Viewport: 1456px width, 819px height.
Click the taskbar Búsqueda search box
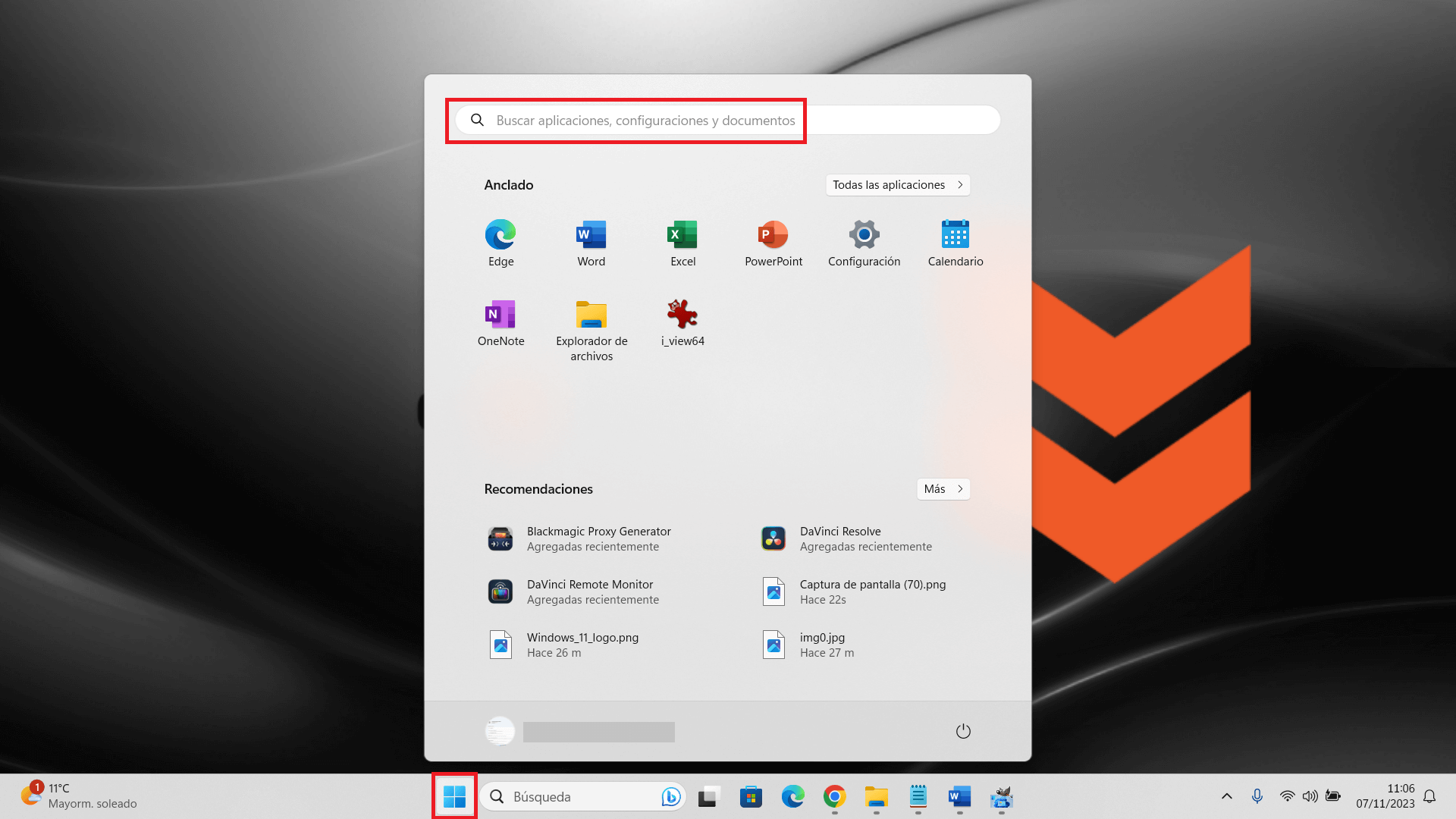(x=582, y=796)
